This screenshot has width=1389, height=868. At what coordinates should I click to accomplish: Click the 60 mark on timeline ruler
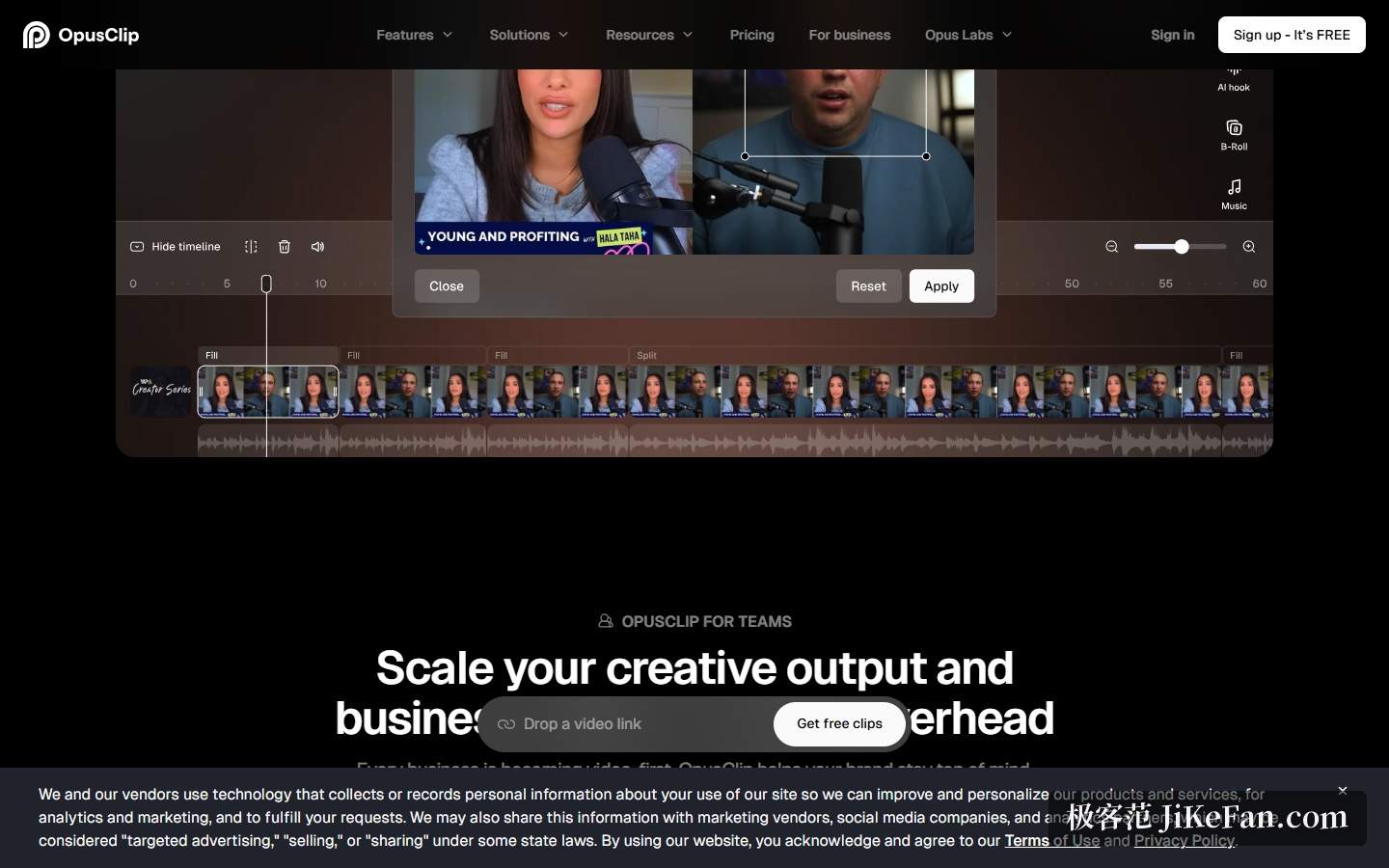click(x=1260, y=284)
